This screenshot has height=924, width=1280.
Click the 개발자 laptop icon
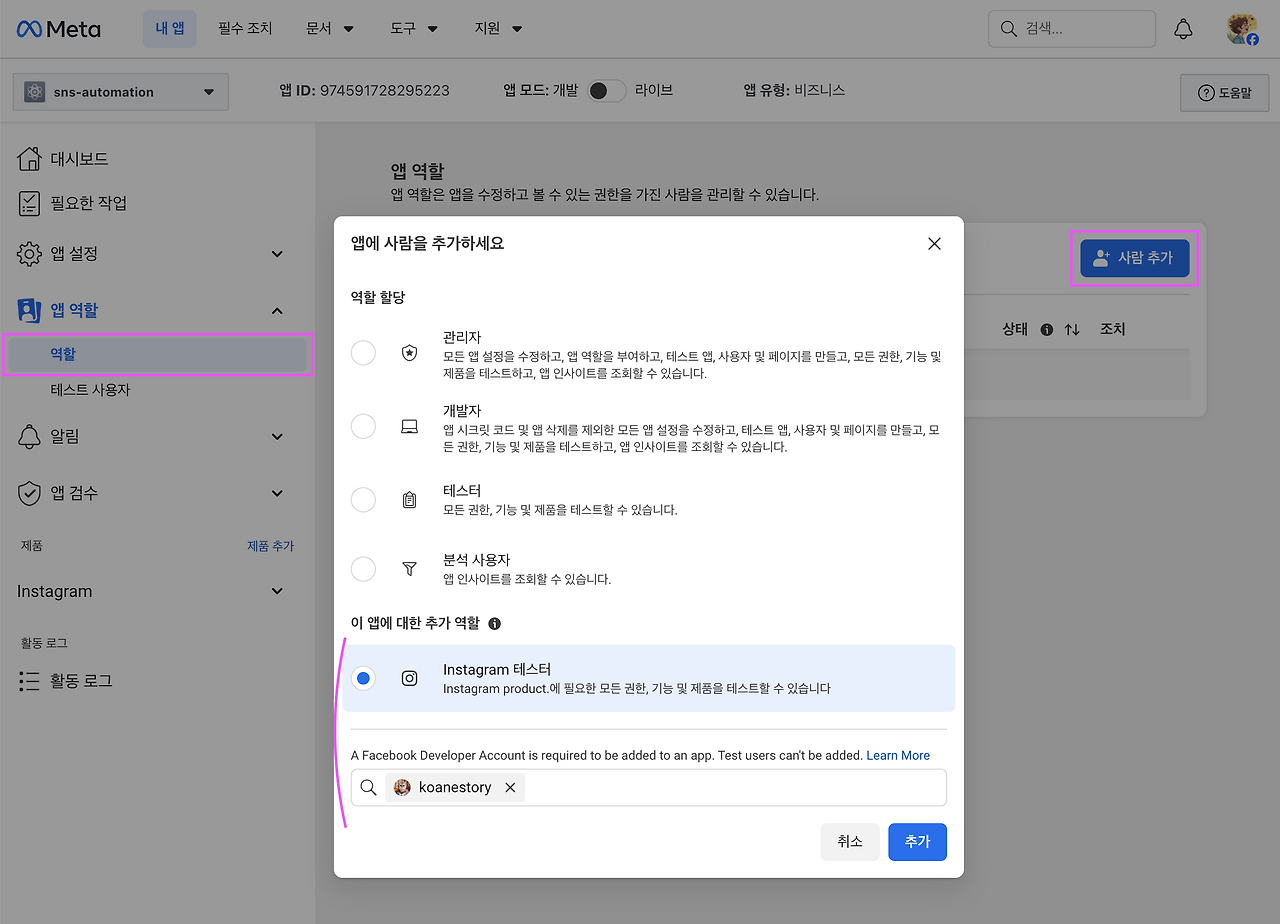click(x=409, y=427)
